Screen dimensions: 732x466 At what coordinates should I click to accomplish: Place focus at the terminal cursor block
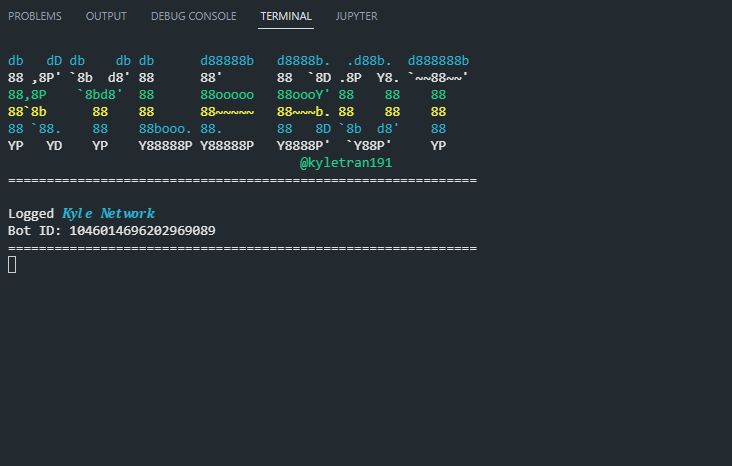point(12,264)
